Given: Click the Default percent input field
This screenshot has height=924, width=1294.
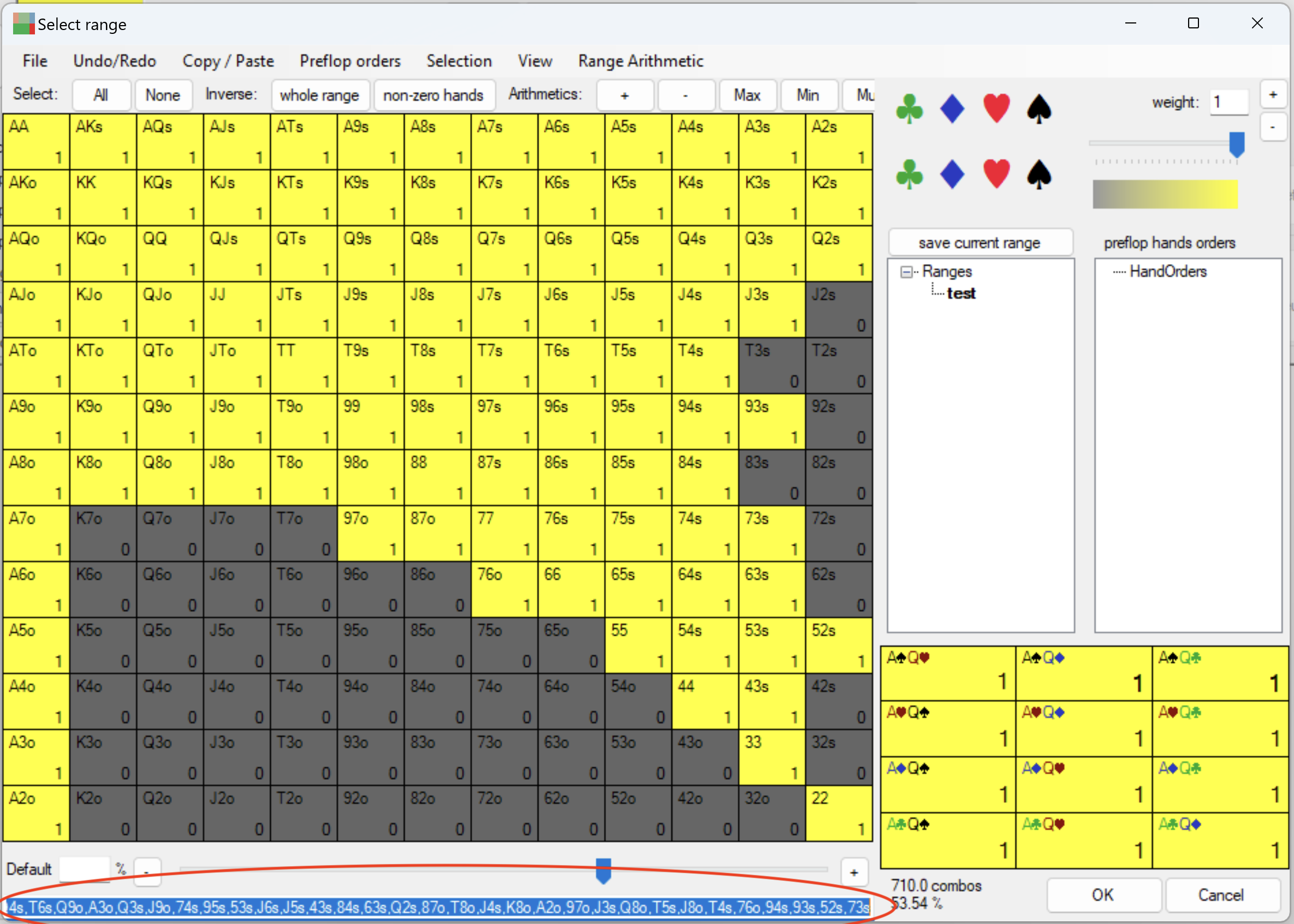Looking at the screenshot, I should (x=85, y=869).
